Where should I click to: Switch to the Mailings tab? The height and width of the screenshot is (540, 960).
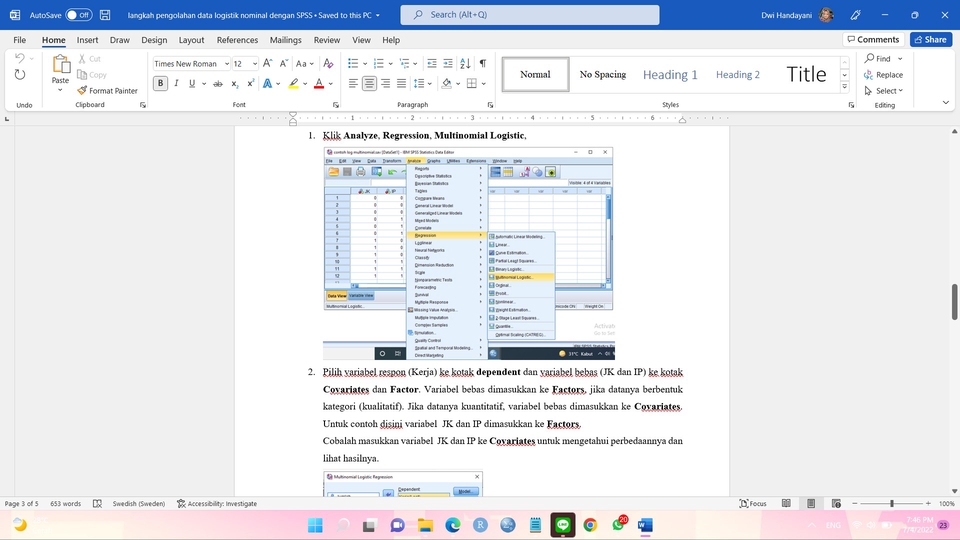(286, 40)
